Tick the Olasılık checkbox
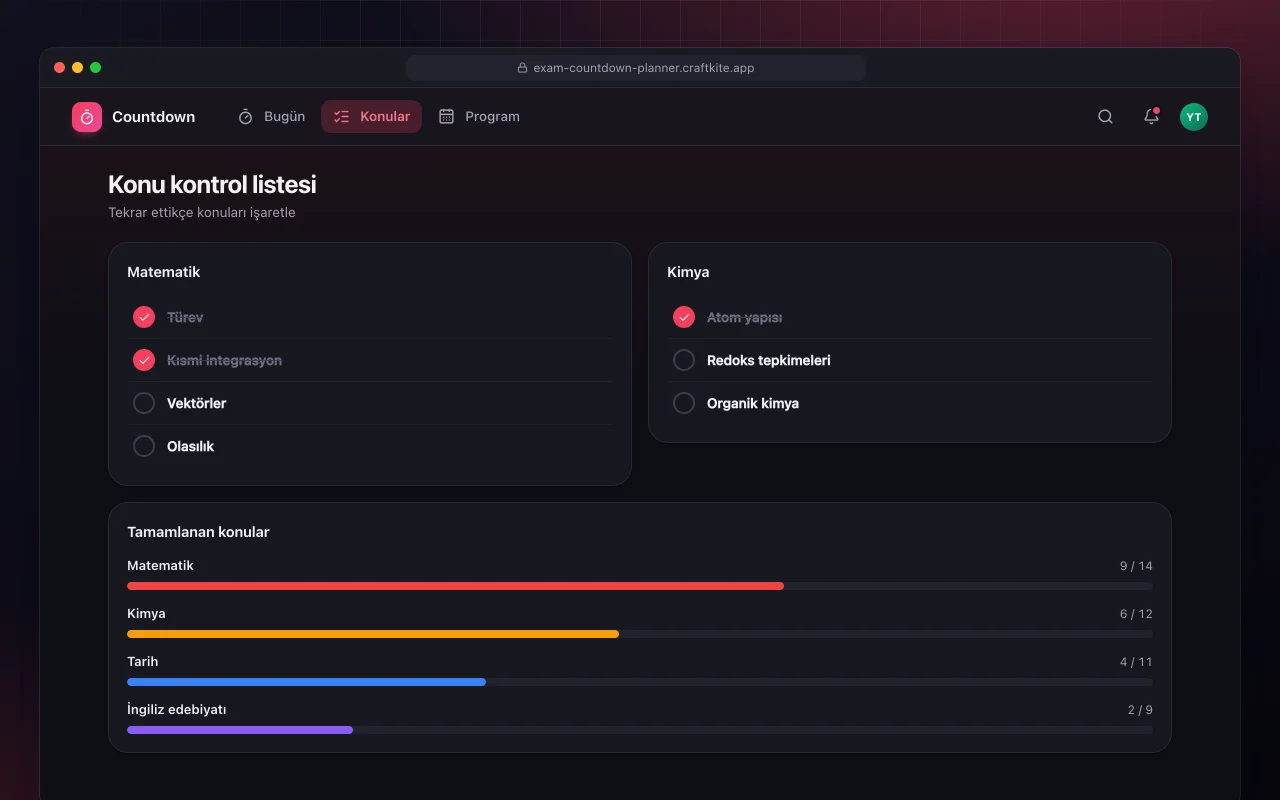This screenshot has height=800, width=1280. [x=144, y=446]
